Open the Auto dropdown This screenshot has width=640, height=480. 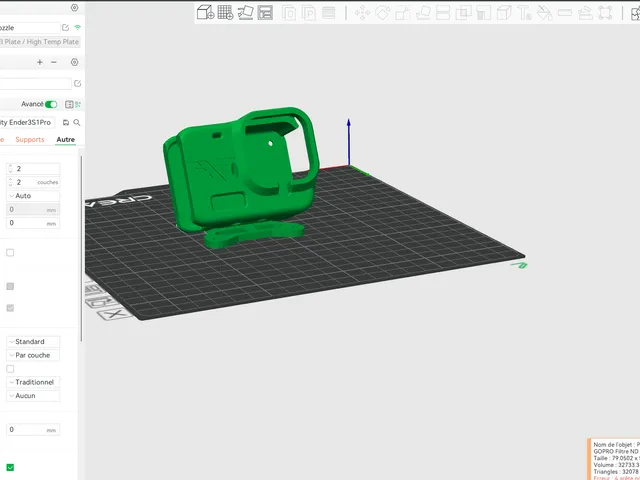pos(33,196)
